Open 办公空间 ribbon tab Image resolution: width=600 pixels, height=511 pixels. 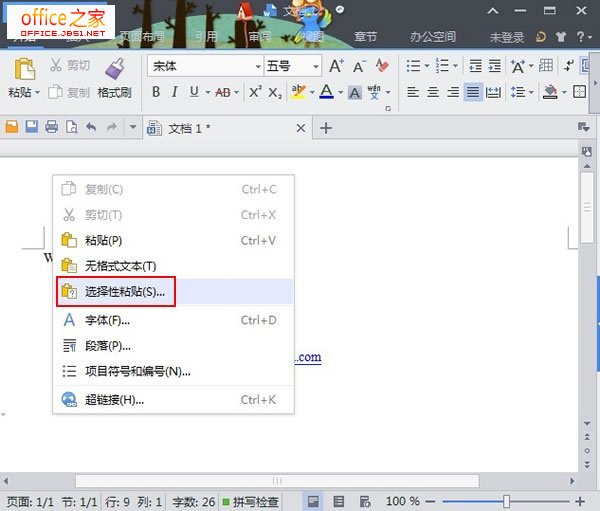pos(433,37)
